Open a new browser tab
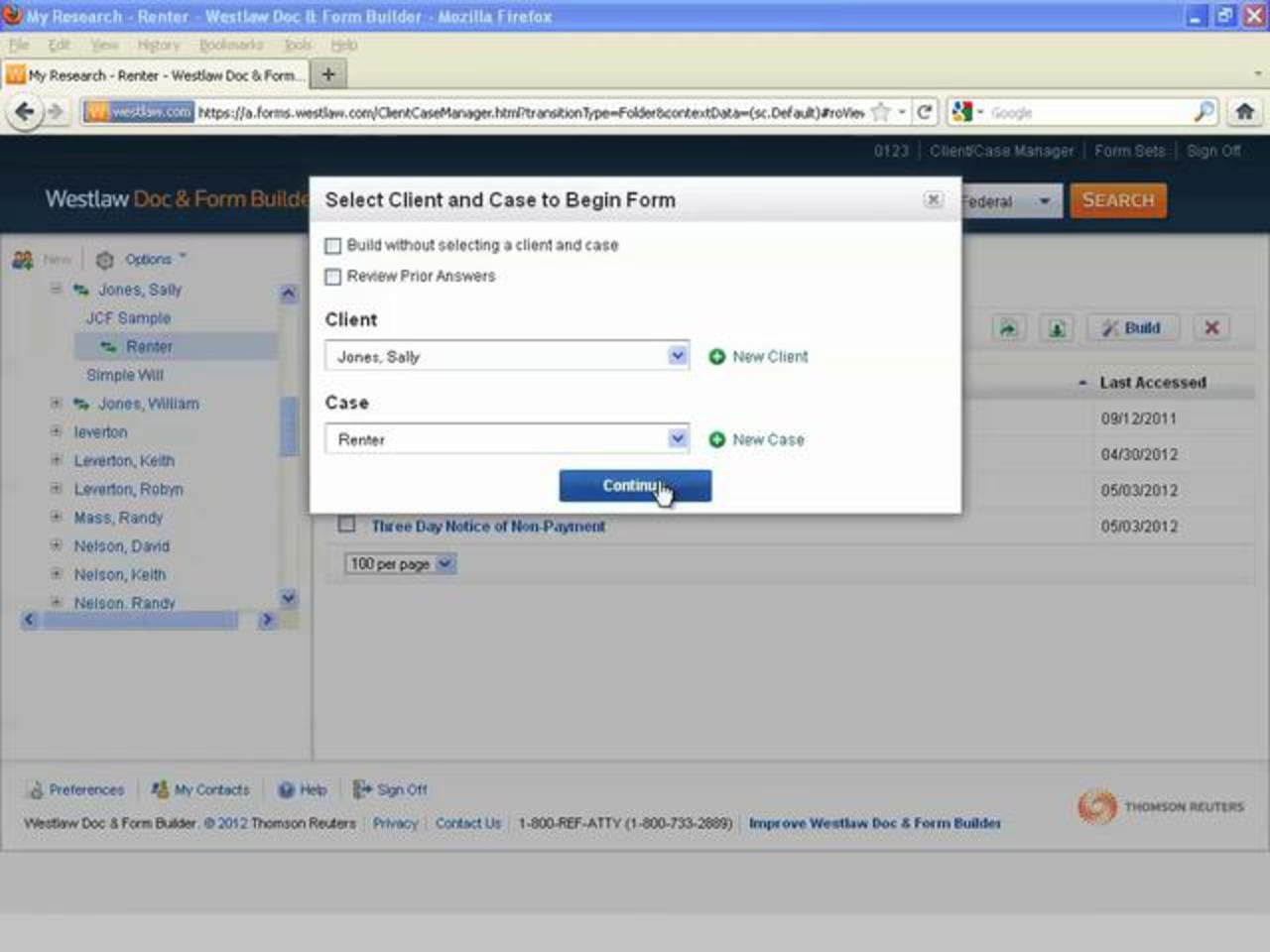Viewport: 1270px width, 952px height. [x=327, y=74]
